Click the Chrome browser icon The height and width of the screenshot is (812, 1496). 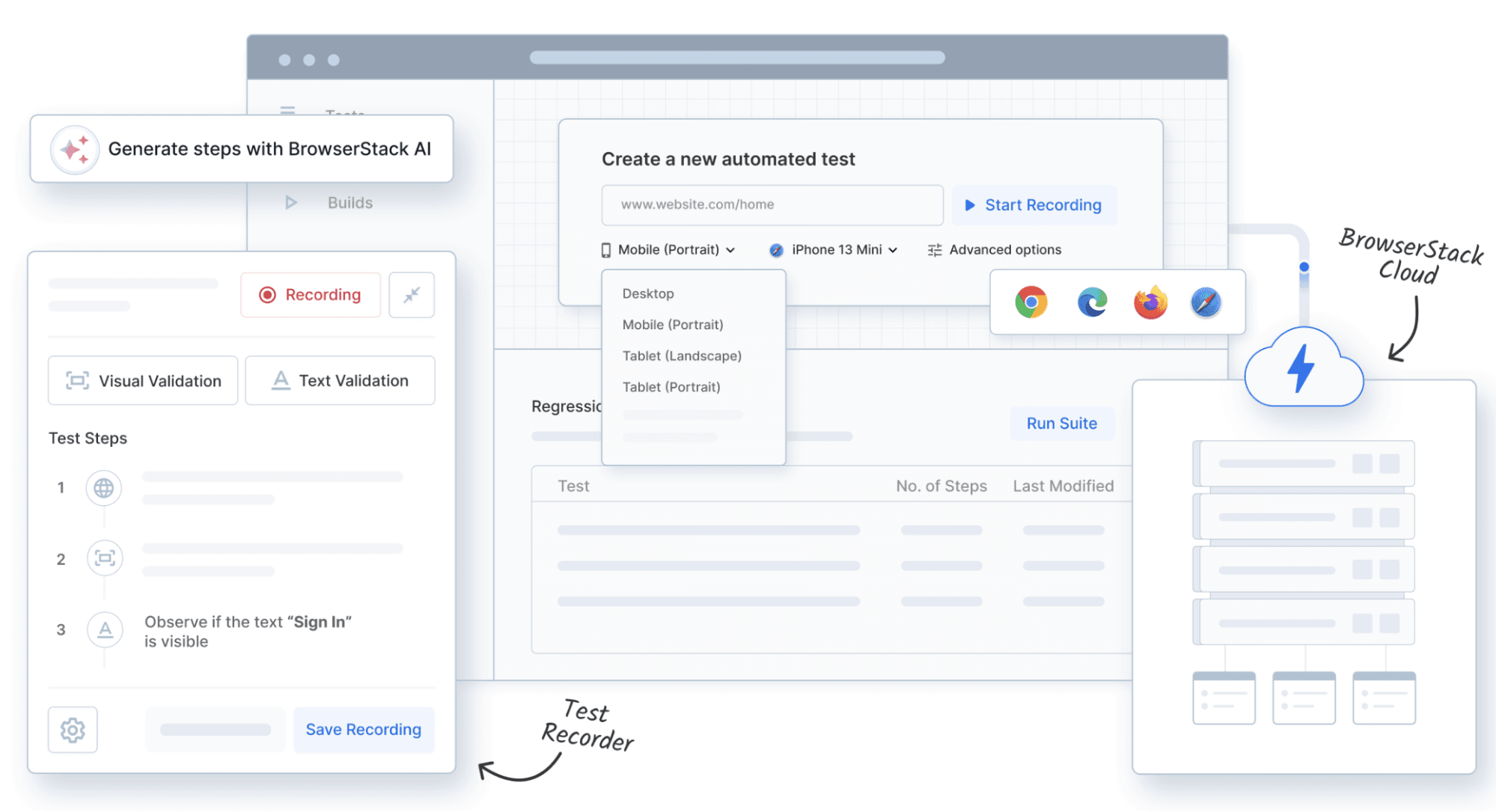click(x=1031, y=302)
